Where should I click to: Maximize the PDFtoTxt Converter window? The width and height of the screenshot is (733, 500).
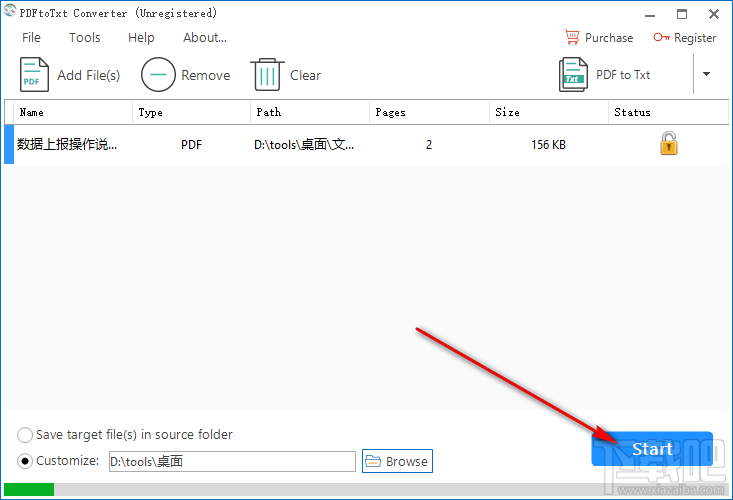pos(682,14)
